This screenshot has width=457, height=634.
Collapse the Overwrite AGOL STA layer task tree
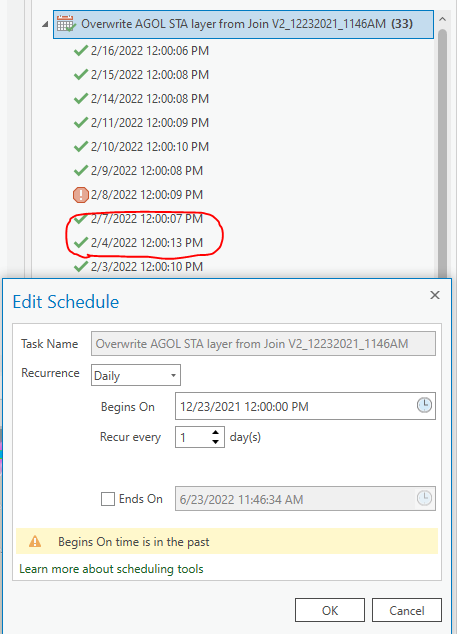tap(45, 25)
